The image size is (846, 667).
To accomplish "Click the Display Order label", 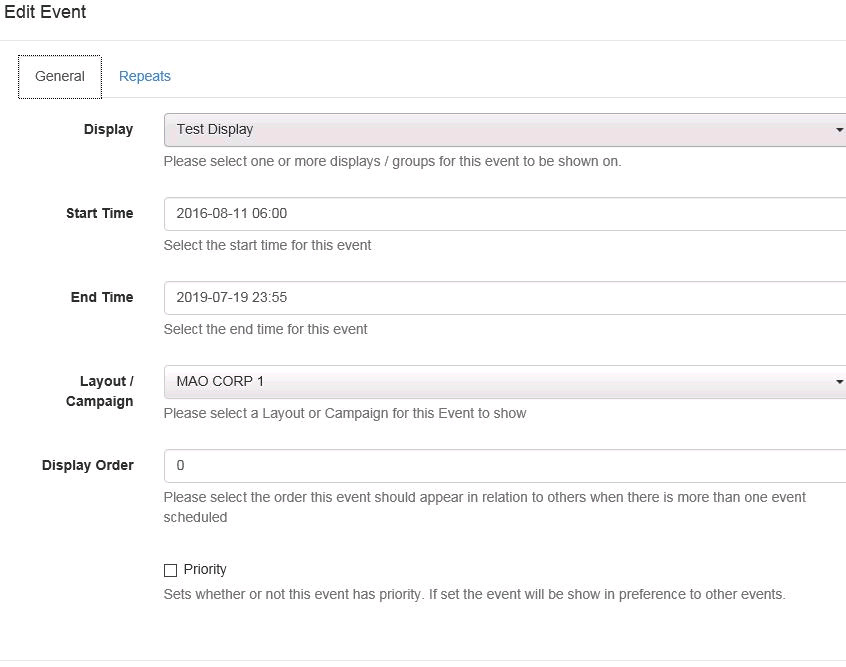I will 88,465.
